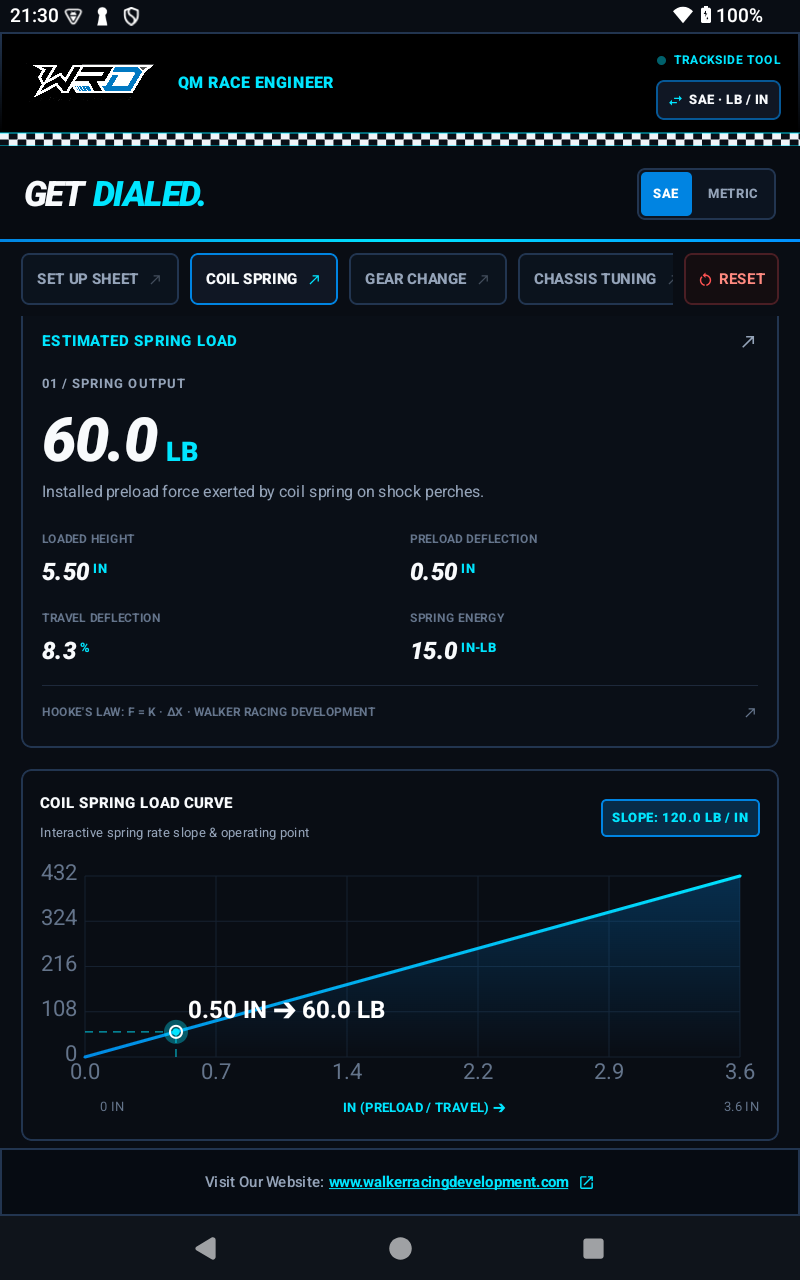Expand the Set Up Sheet arrow

[x=155, y=280]
